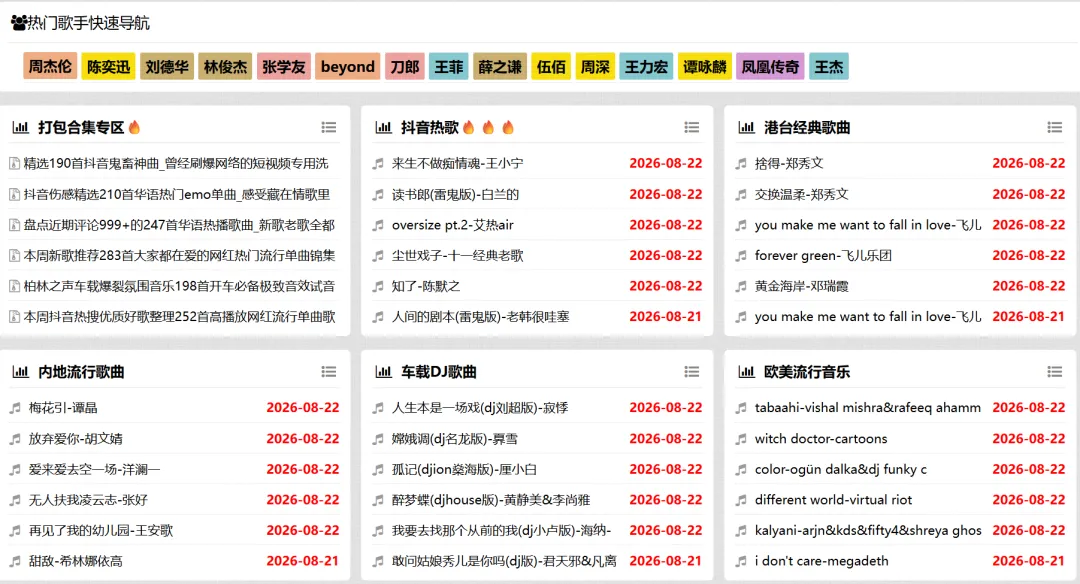The width and height of the screenshot is (1080, 584).
Task: Click the people icon before 热门歌手快速导航
Action: [19, 23]
